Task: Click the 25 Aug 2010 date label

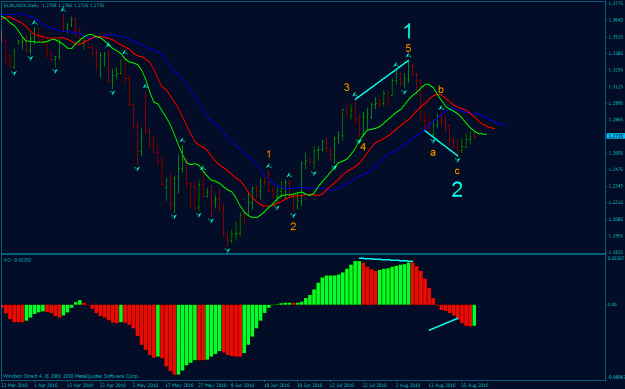Action: click(475, 385)
